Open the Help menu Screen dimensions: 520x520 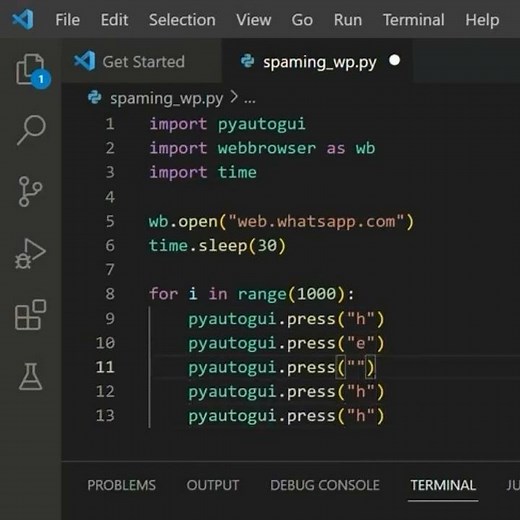[x=482, y=20]
